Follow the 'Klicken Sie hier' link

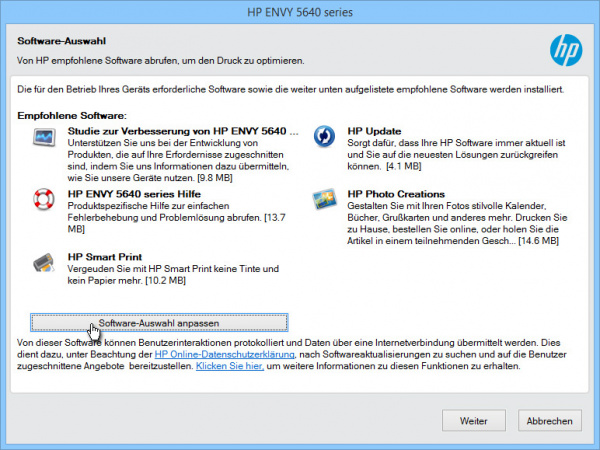click(x=229, y=367)
